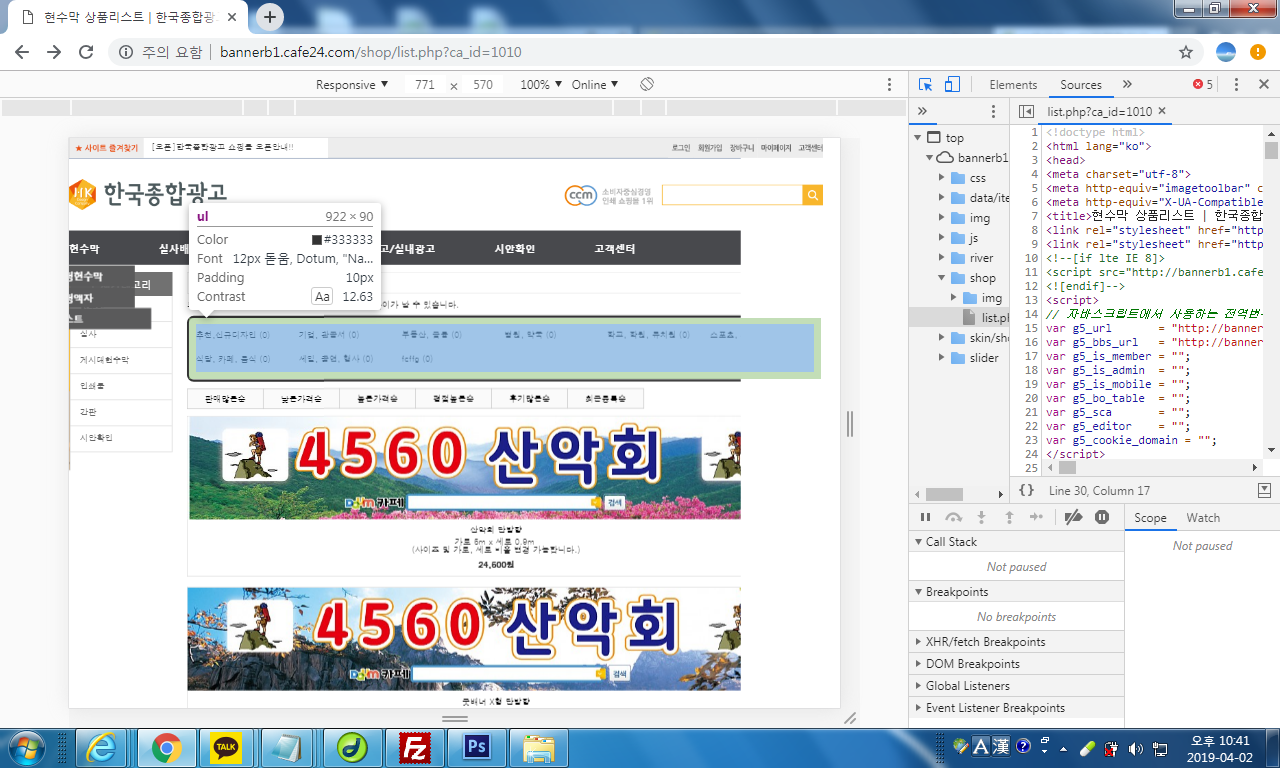This screenshot has height=768, width=1280.
Task: Open a new browser tab
Action: click(270, 17)
